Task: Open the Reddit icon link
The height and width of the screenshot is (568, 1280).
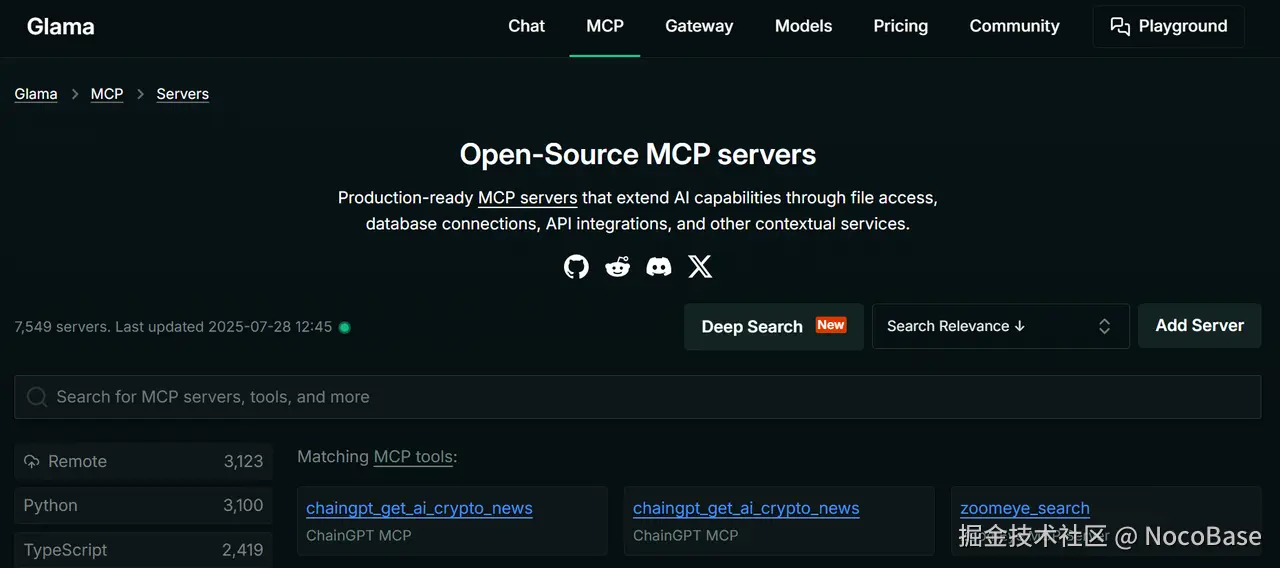Action: 618,266
